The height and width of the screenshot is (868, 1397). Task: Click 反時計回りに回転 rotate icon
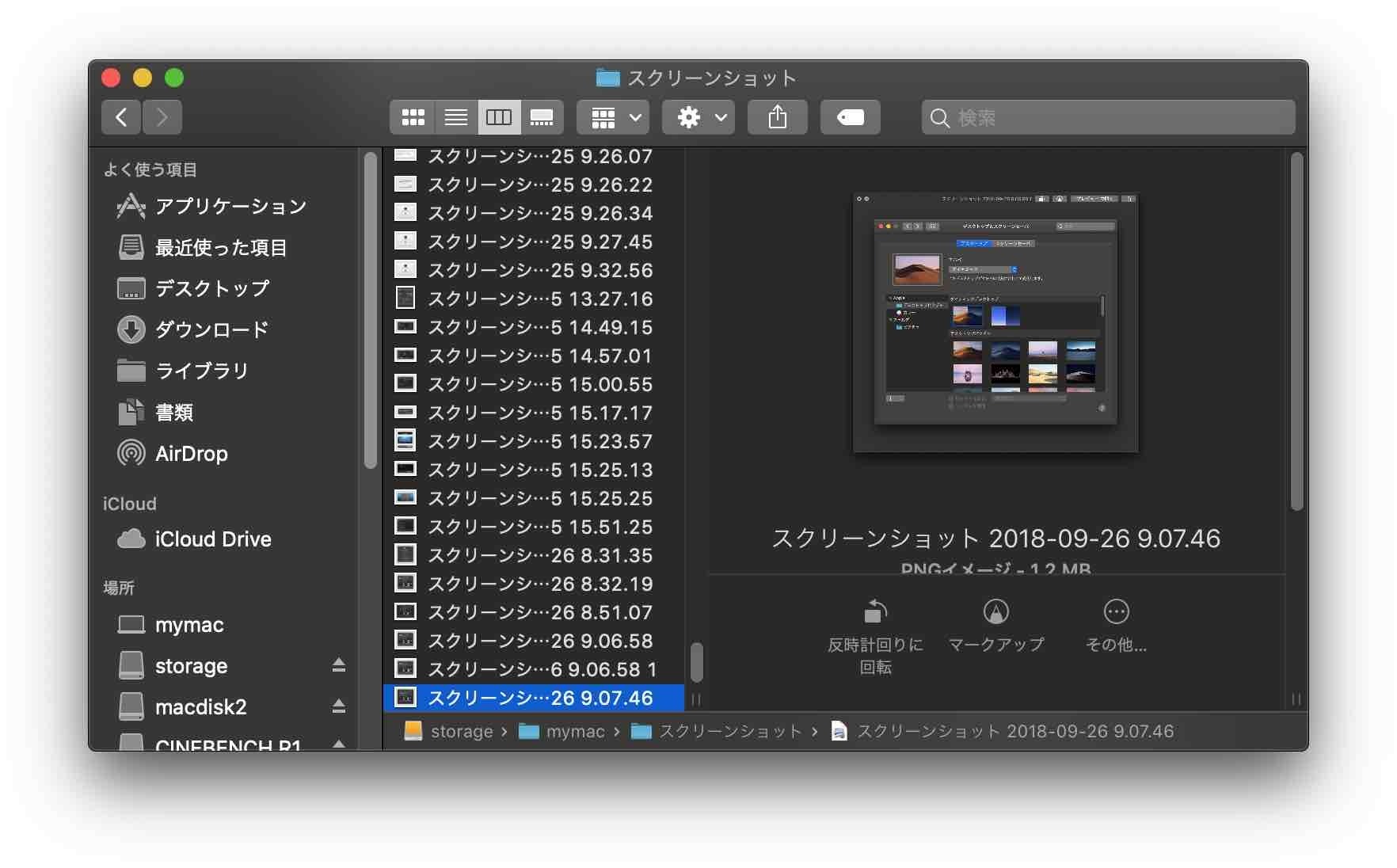coord(875,611)
